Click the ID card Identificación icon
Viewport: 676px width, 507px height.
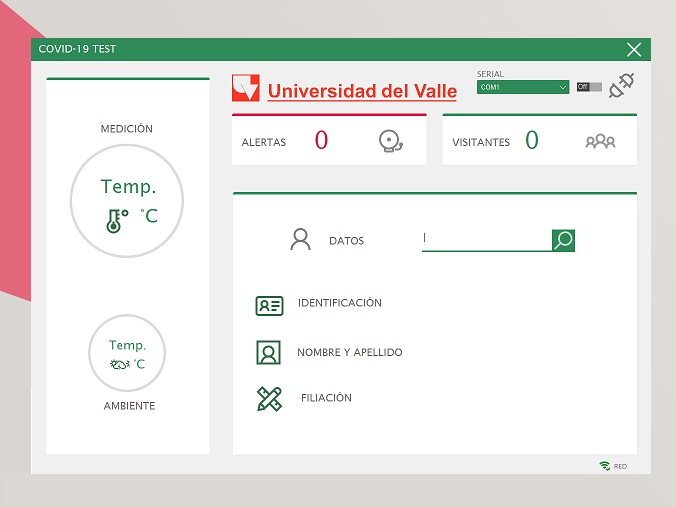tap(269, 306)
